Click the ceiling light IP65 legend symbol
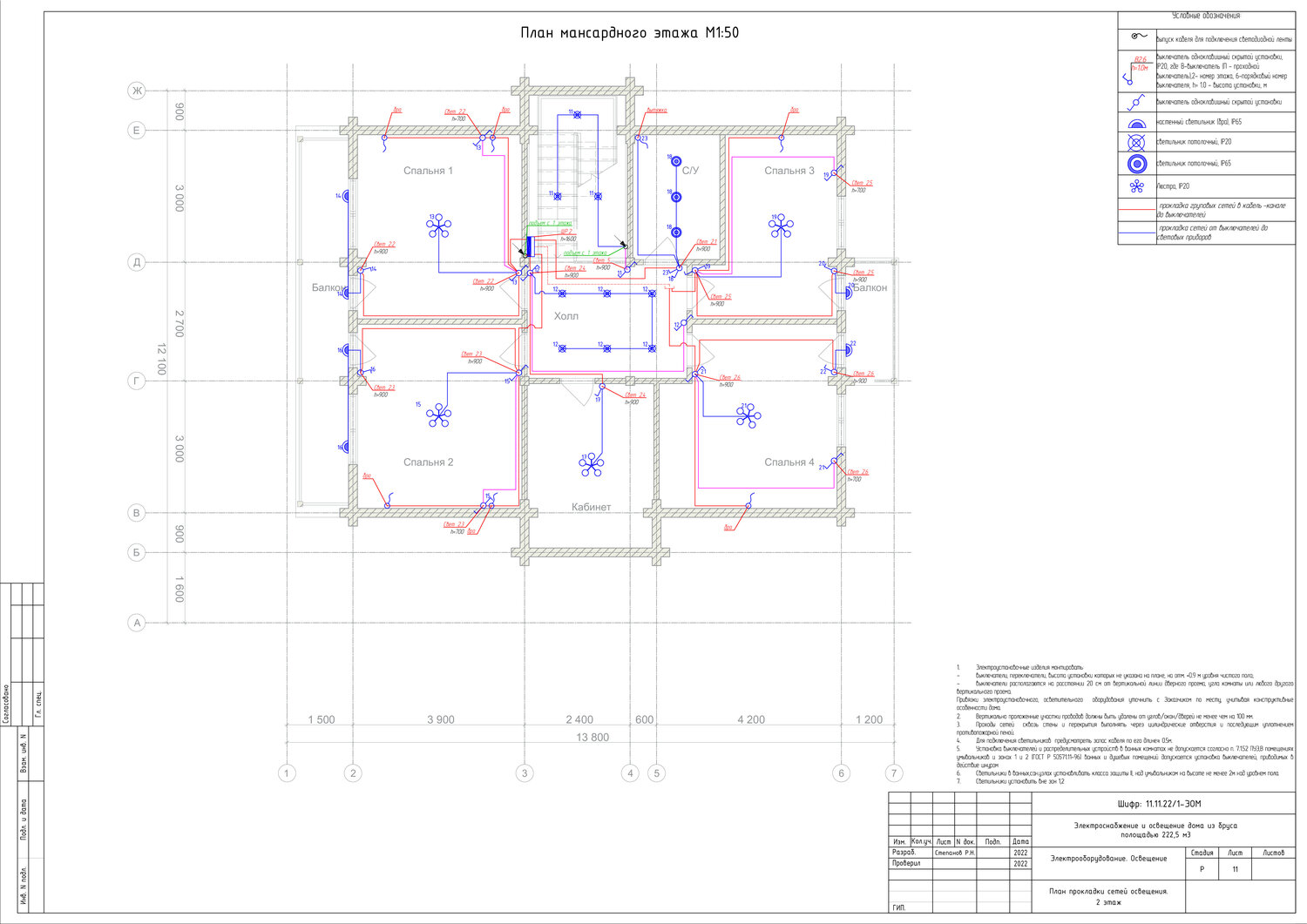The height and width of the screenshot is (924, 1307). click(x=1136, y=164)
